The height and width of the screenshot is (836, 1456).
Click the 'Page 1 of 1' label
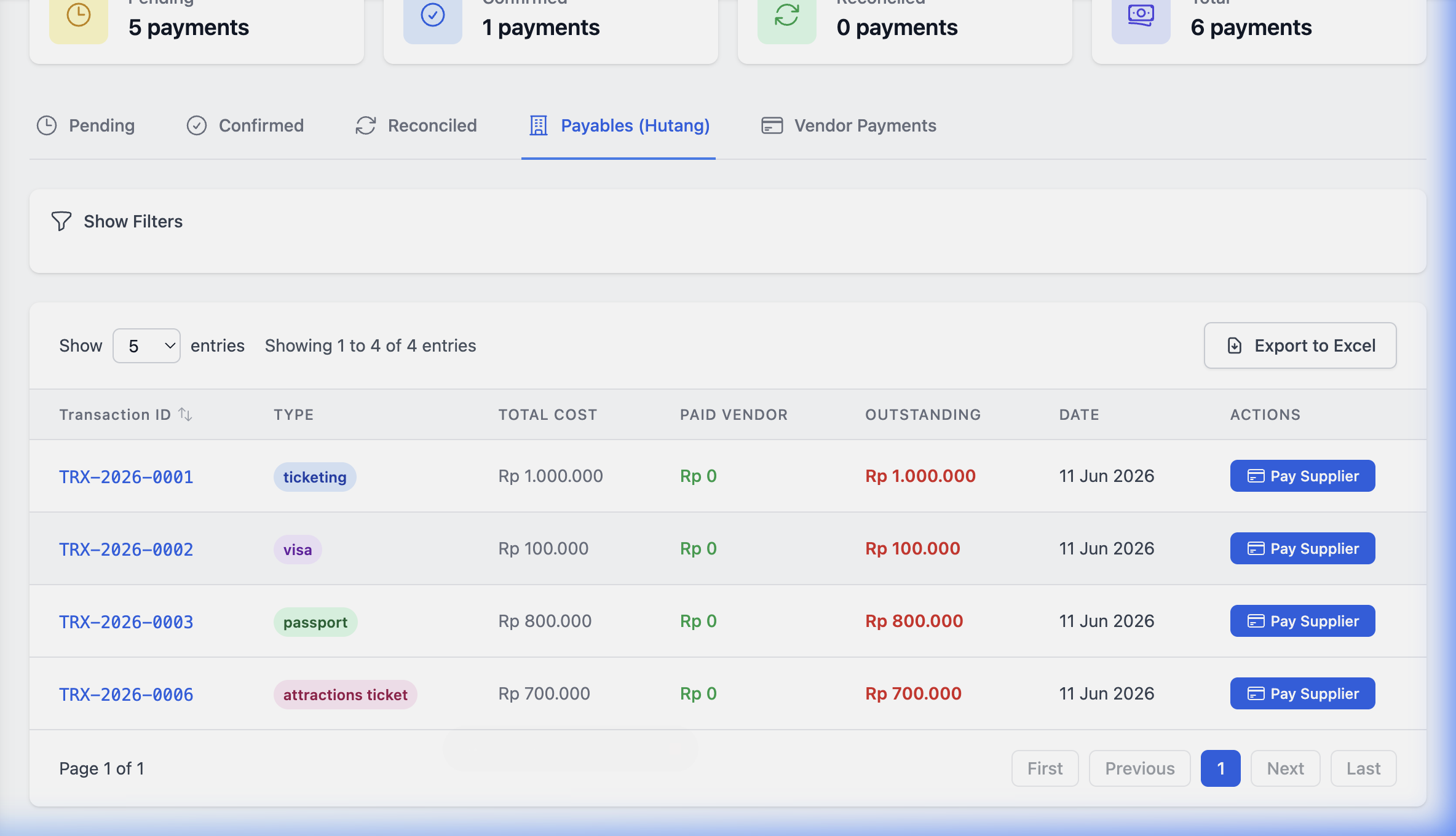point(101,768)
